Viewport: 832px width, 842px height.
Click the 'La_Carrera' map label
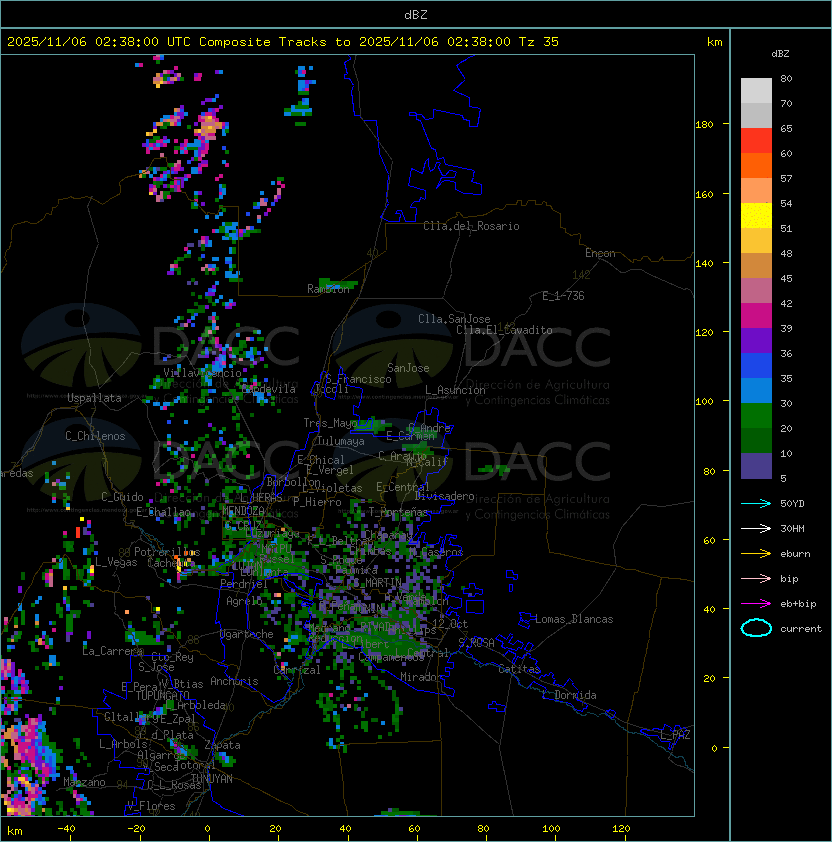click(x=112, y=651)
